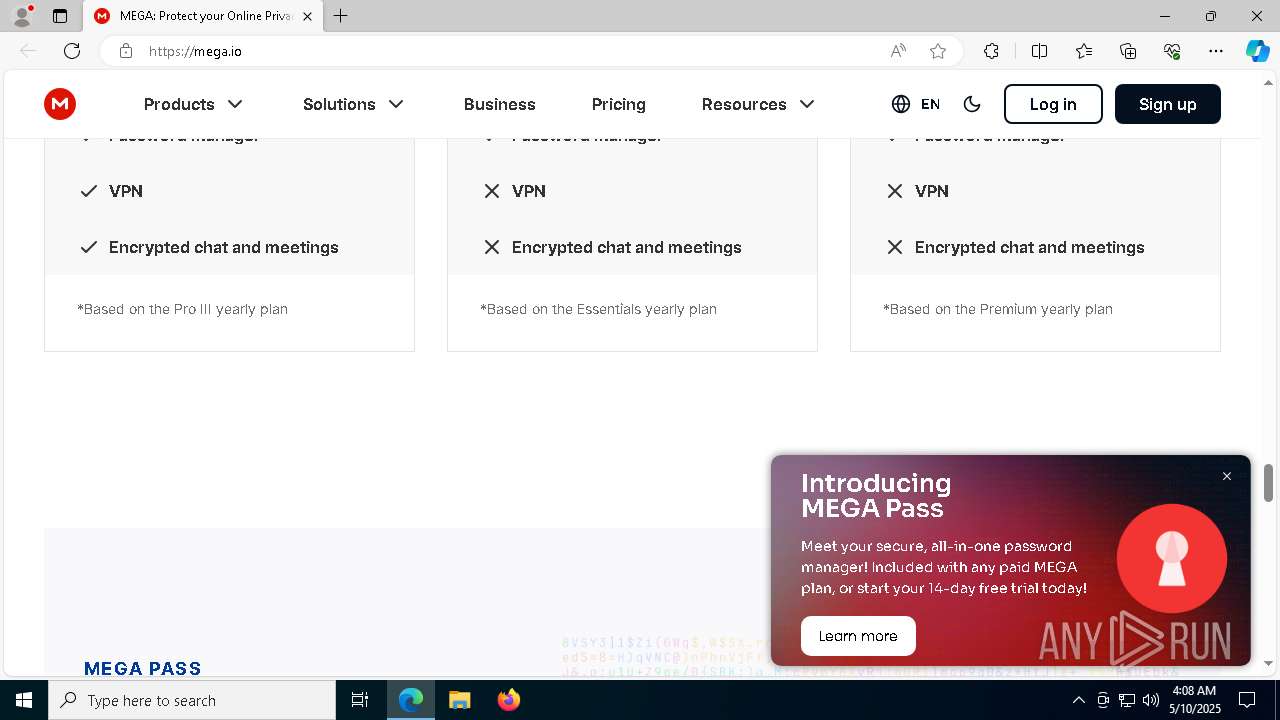The width and height of the screenshot is (1280, 720).
Task: Click the keyhole icon in popup
Action: pos(1172,558)
